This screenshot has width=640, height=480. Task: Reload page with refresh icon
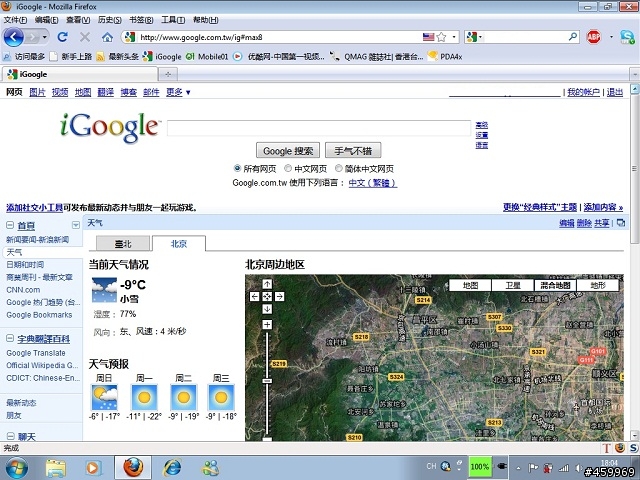tap(62, 37)
